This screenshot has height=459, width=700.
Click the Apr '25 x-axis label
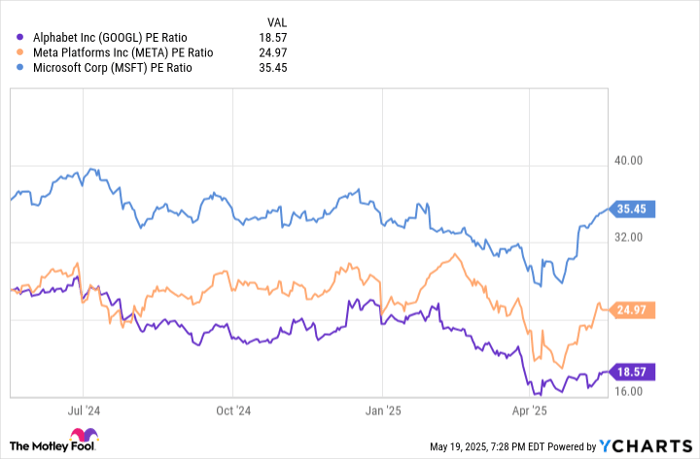point(528,410)
